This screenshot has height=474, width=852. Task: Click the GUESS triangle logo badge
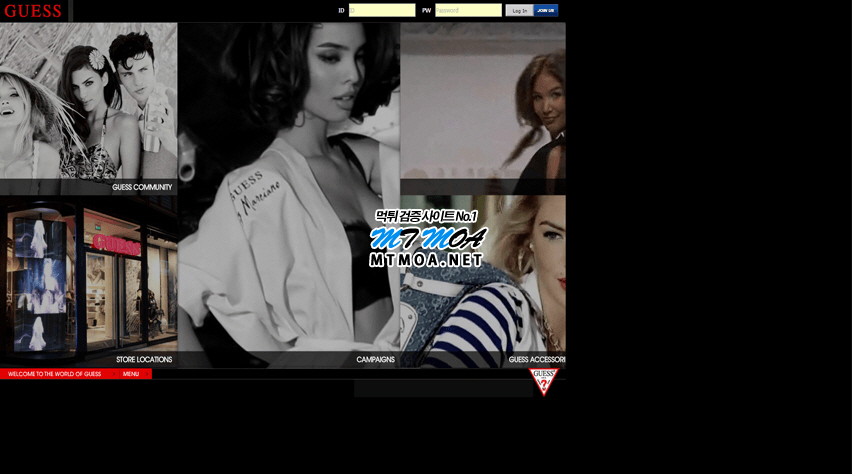[543, 382]
